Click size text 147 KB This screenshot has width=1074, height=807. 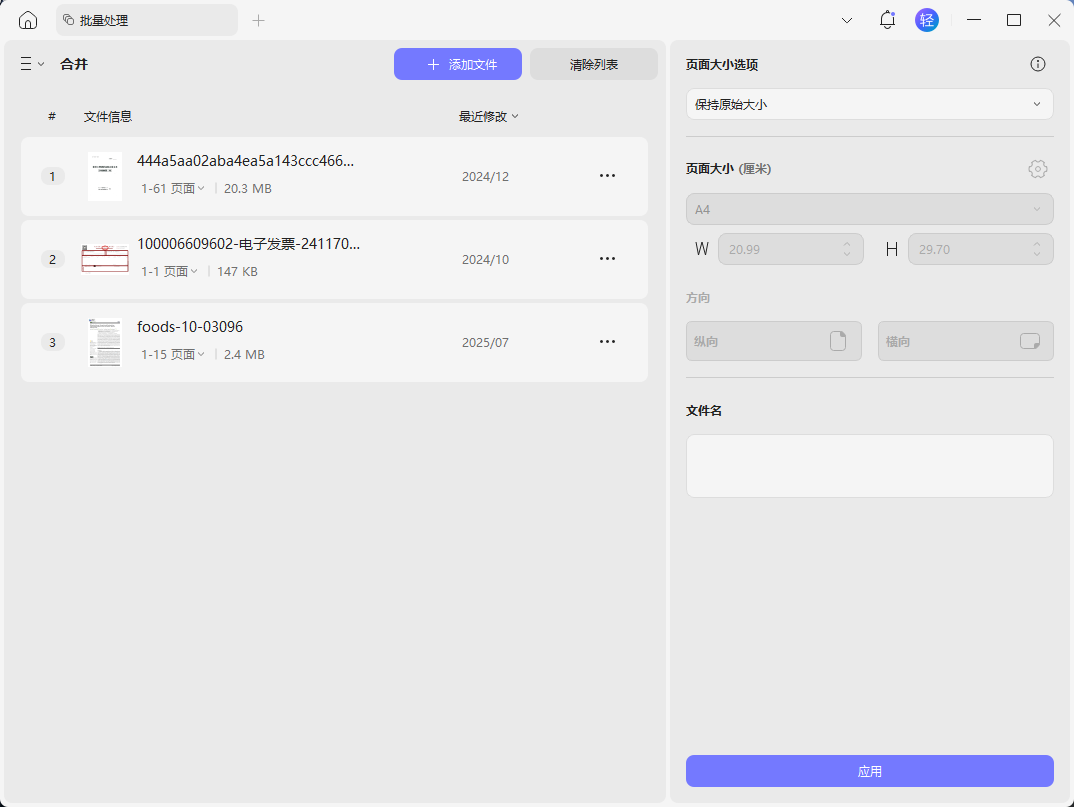click(237, 271)
